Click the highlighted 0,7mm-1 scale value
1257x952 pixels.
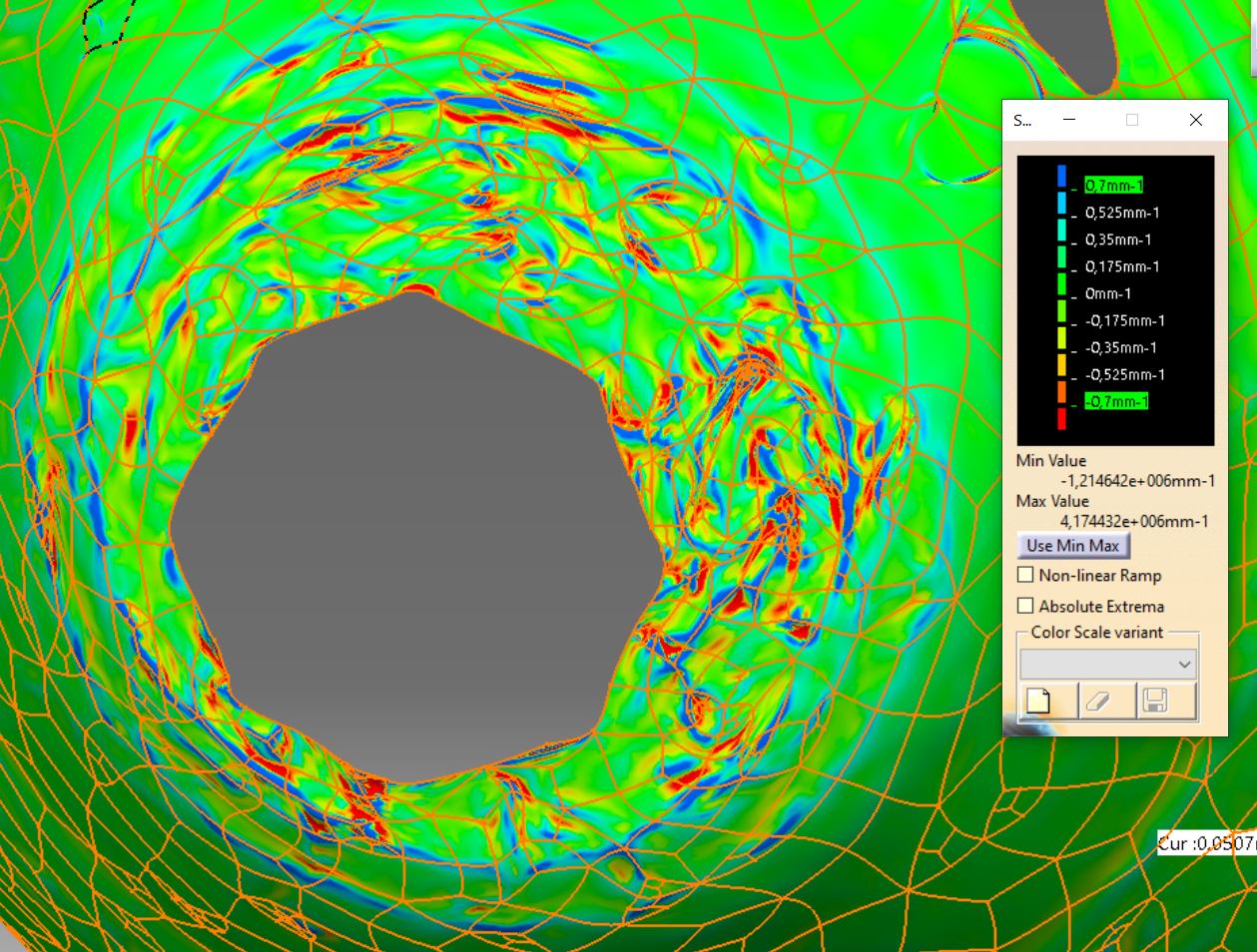point(1114,186)
